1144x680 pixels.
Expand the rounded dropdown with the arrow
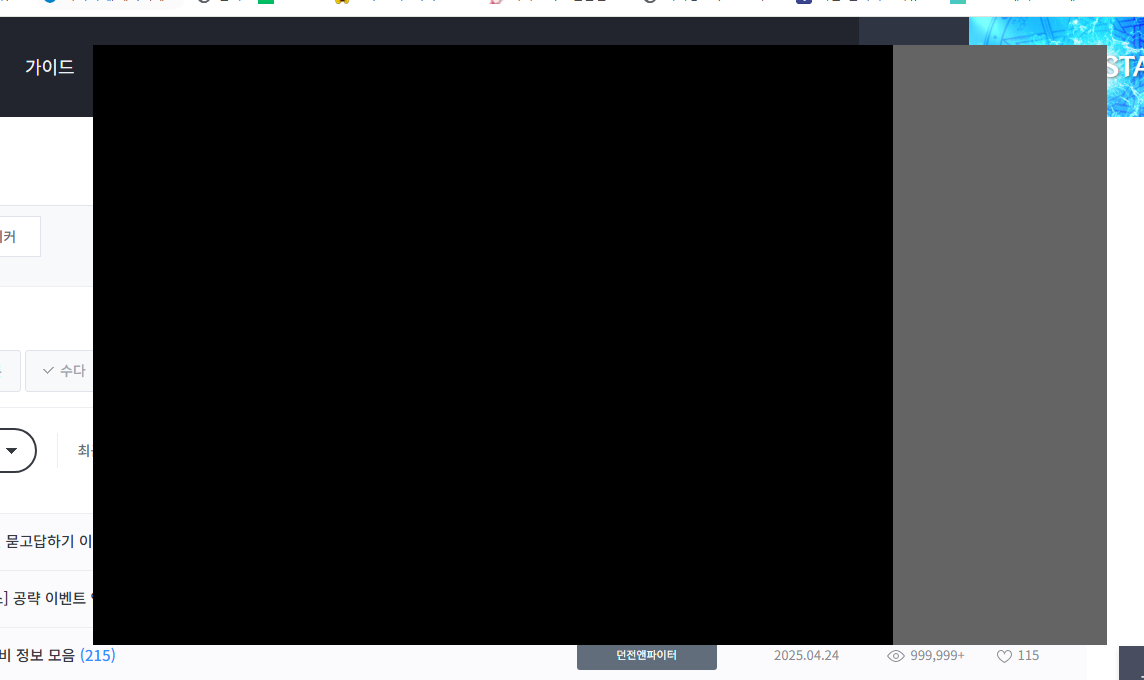(x=14, y=450)
